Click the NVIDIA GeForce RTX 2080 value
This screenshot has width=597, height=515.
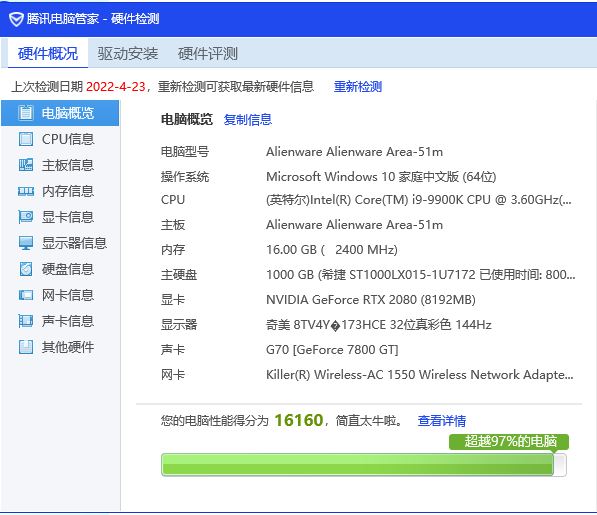[370, 300]
